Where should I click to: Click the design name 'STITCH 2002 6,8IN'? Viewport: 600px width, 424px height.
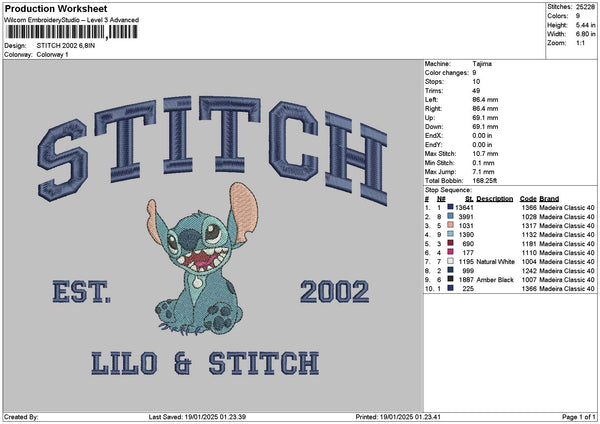pyautogui.click(x=66, y=46)
